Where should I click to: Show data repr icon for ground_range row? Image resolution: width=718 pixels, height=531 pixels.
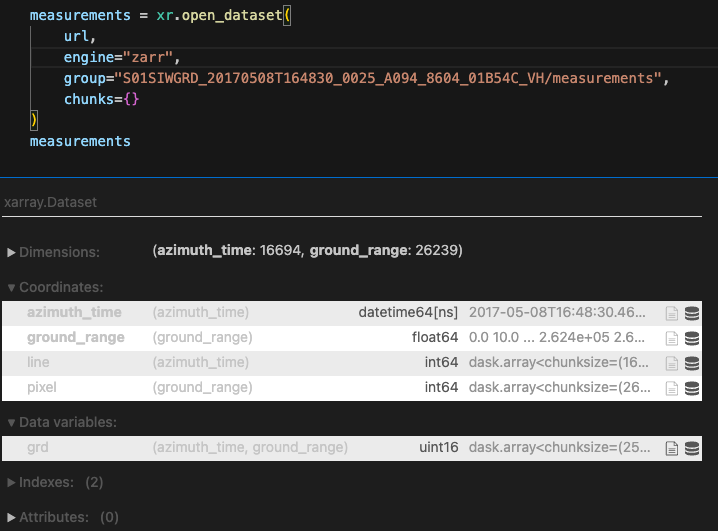pyautogui.click(x=692, y=339)
